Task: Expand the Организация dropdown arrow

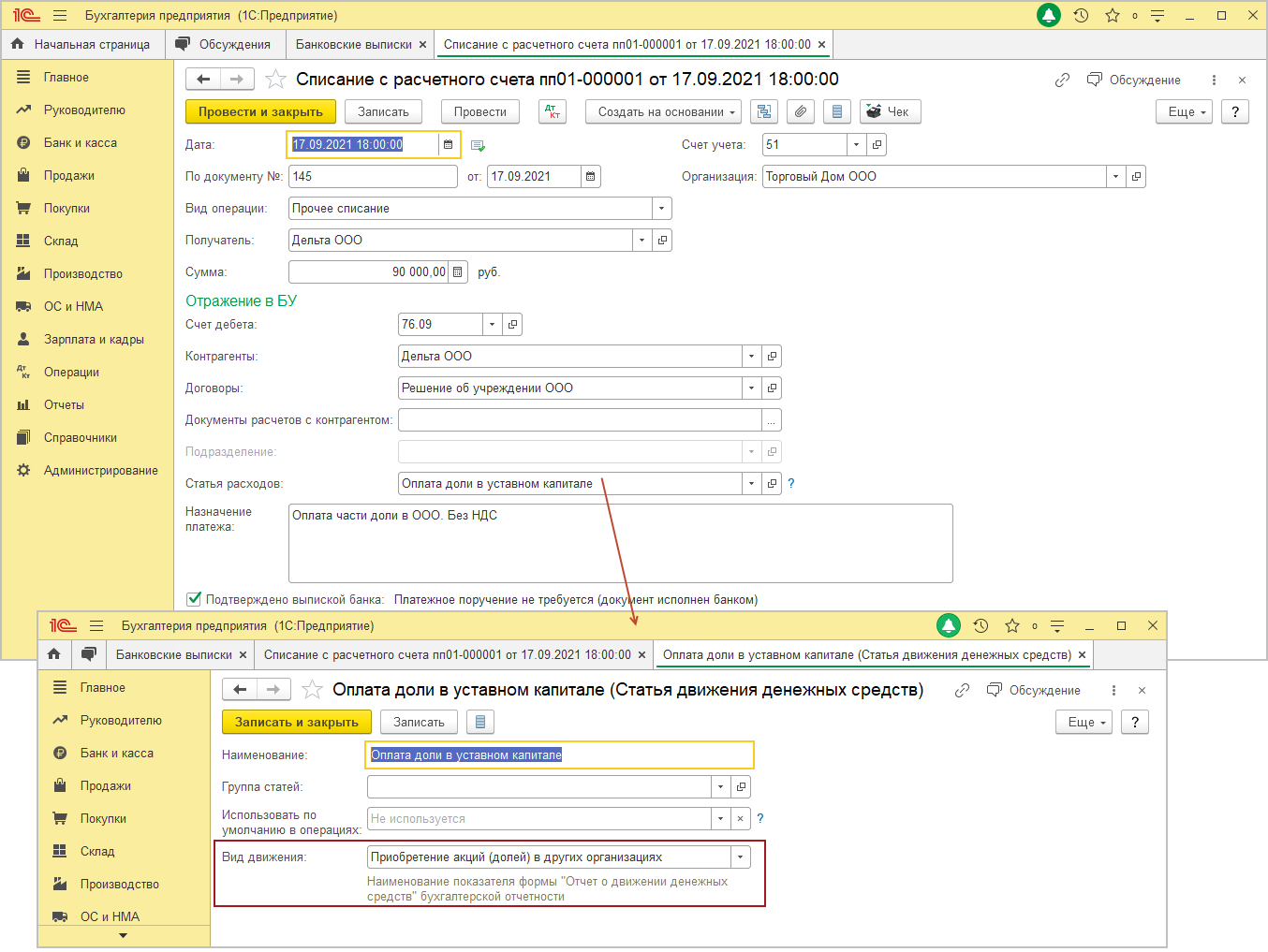Action: point(1115,176)
